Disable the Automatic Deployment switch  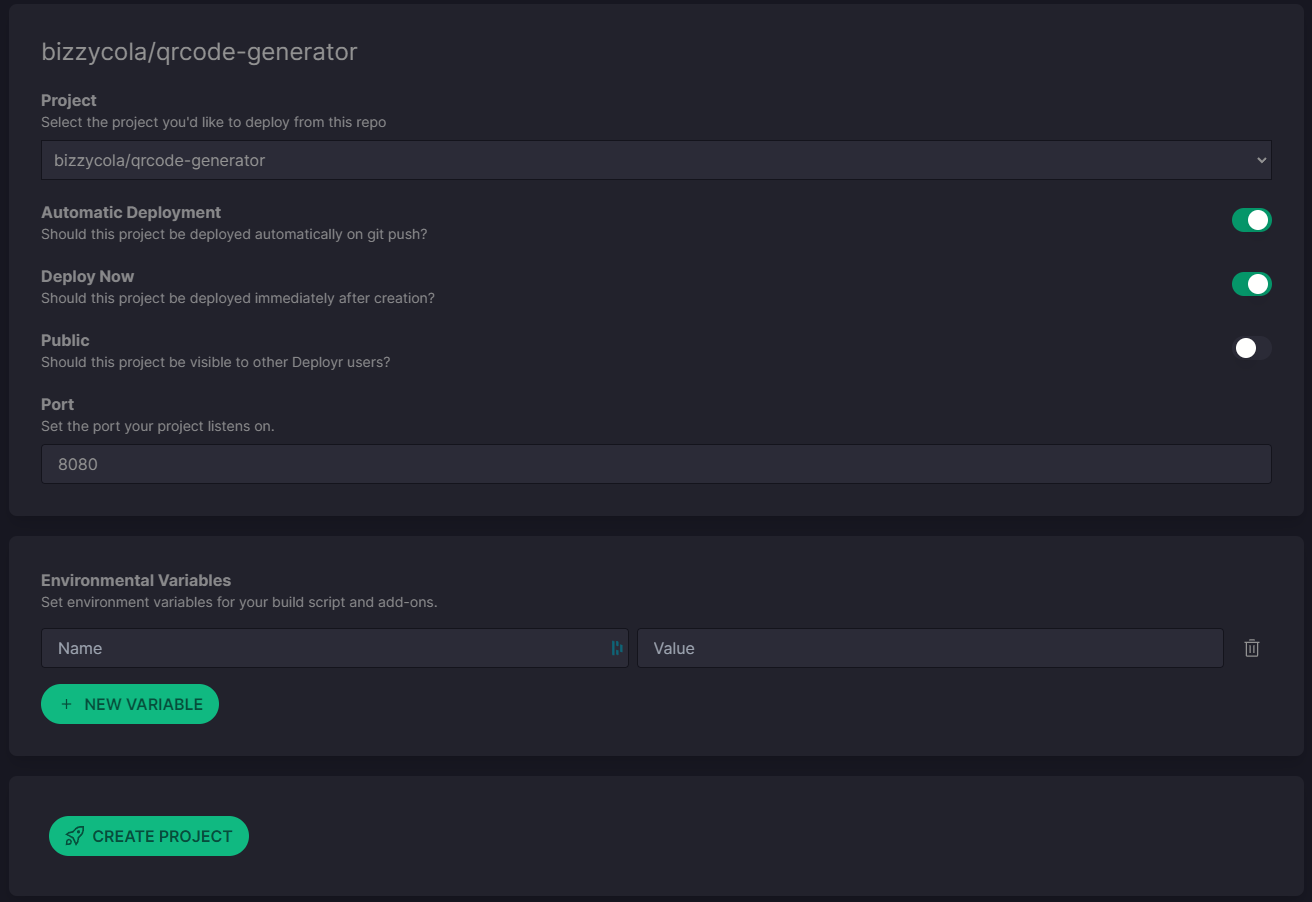(1251, 220)
